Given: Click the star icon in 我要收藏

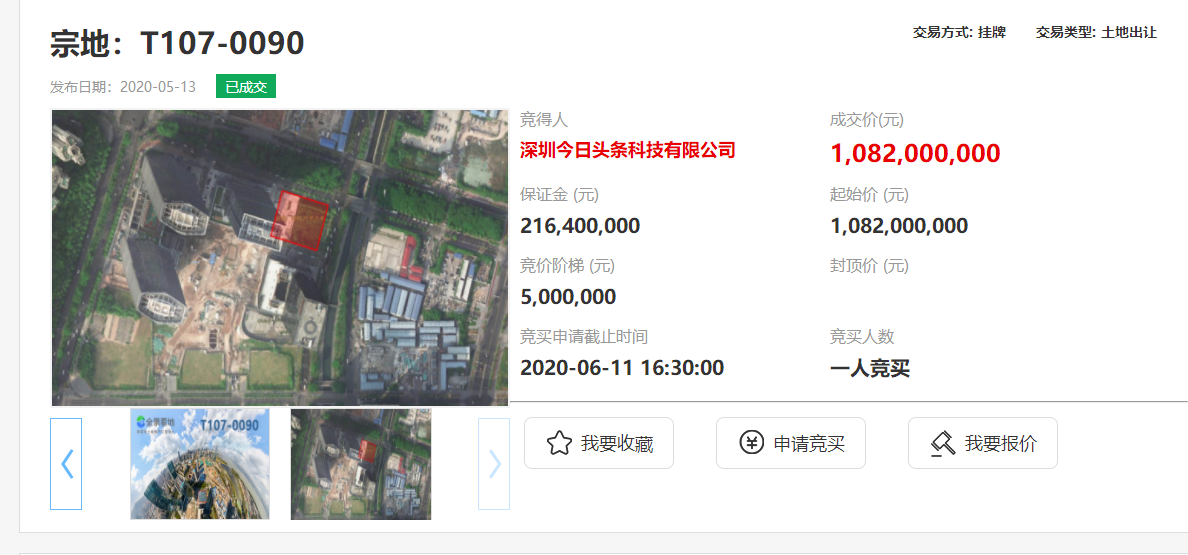Looking at the screenshot, I should click(558, 444).
